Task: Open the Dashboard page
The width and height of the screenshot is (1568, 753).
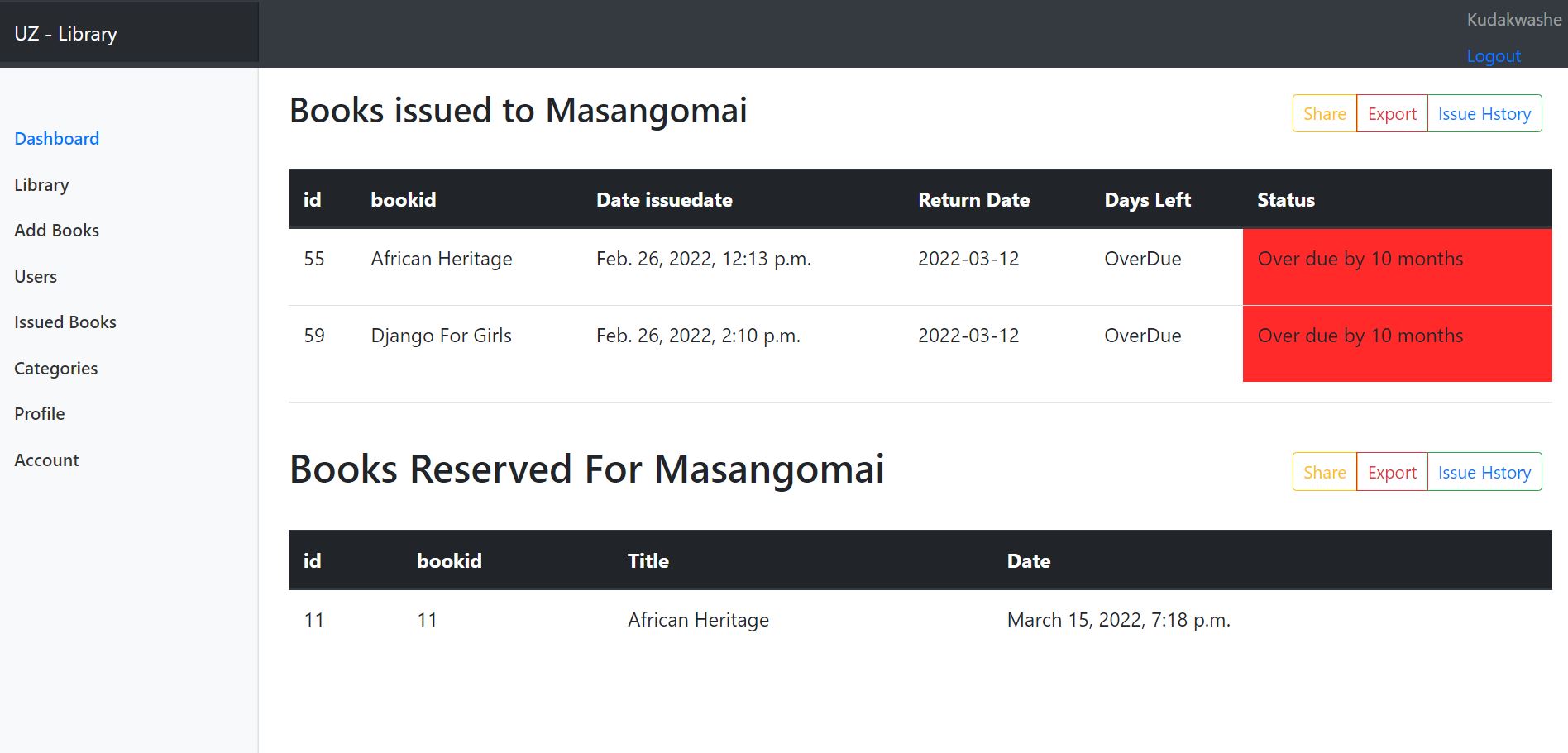Action: (x=56, y=138)
